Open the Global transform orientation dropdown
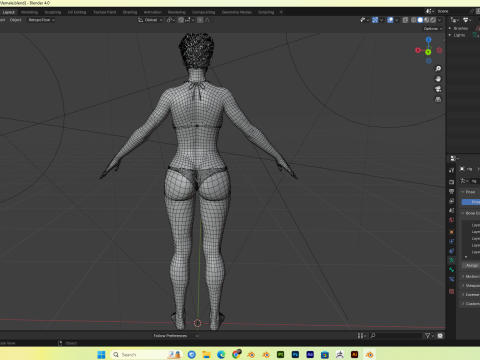The width and height of the screenshot is (480, 360). (x=150, y=20)
